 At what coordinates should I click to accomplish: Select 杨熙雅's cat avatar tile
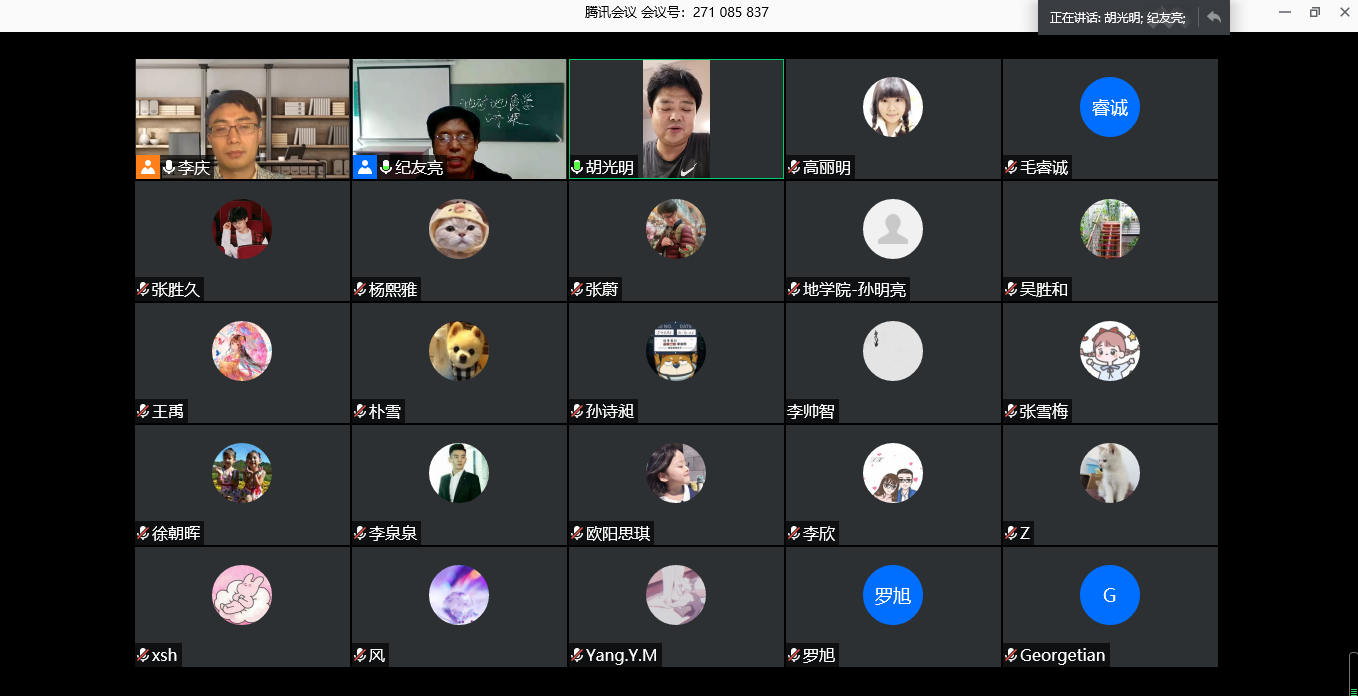459,229
